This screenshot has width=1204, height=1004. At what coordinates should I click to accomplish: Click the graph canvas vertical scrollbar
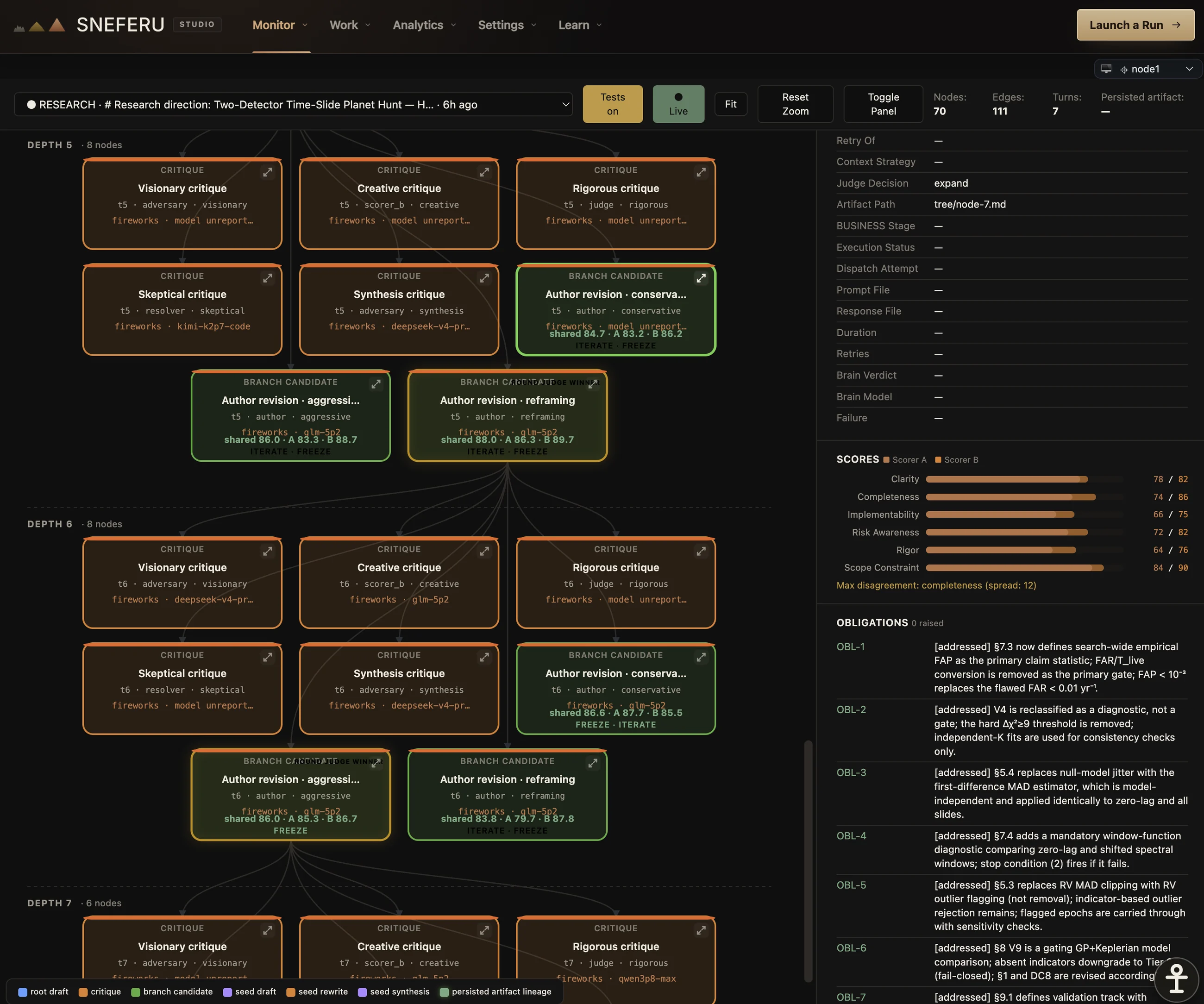809,861
